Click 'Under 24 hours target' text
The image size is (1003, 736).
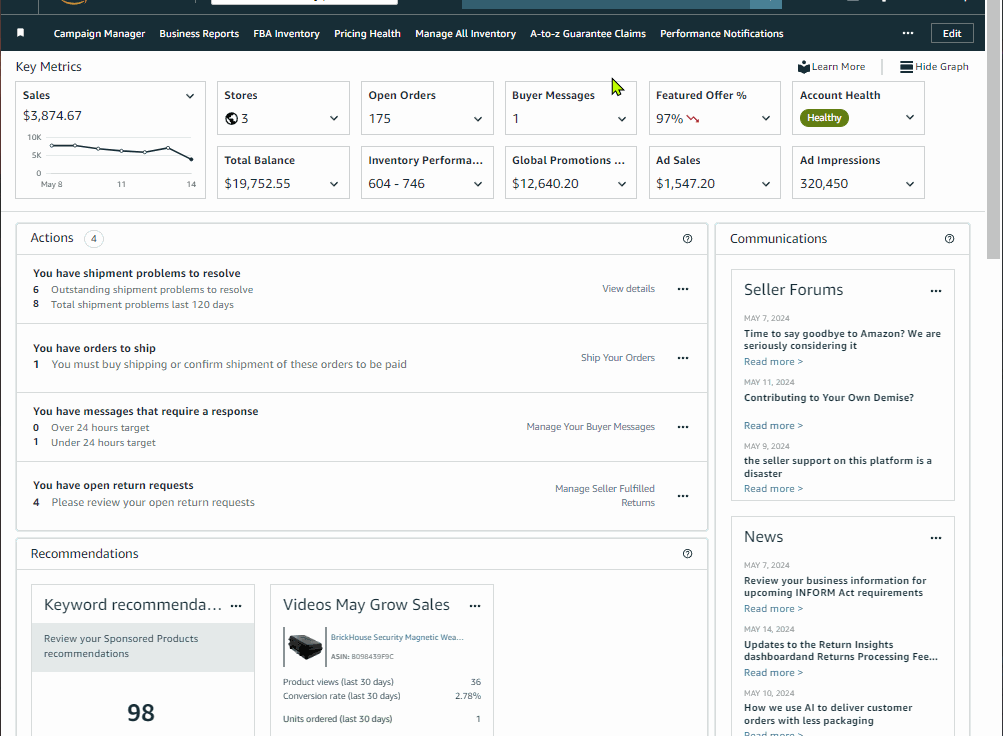point(103,442)
